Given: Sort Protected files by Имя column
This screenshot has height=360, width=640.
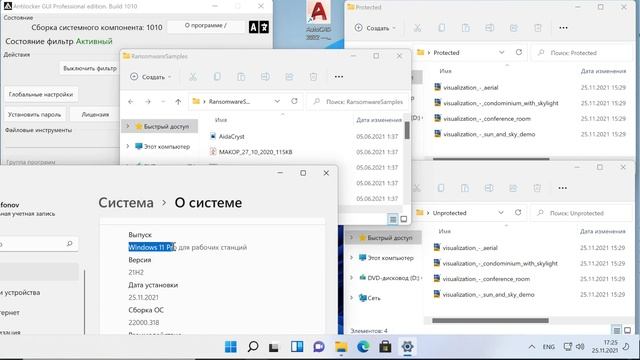Looking at the screenshot, I should click(x=445, y=71).
